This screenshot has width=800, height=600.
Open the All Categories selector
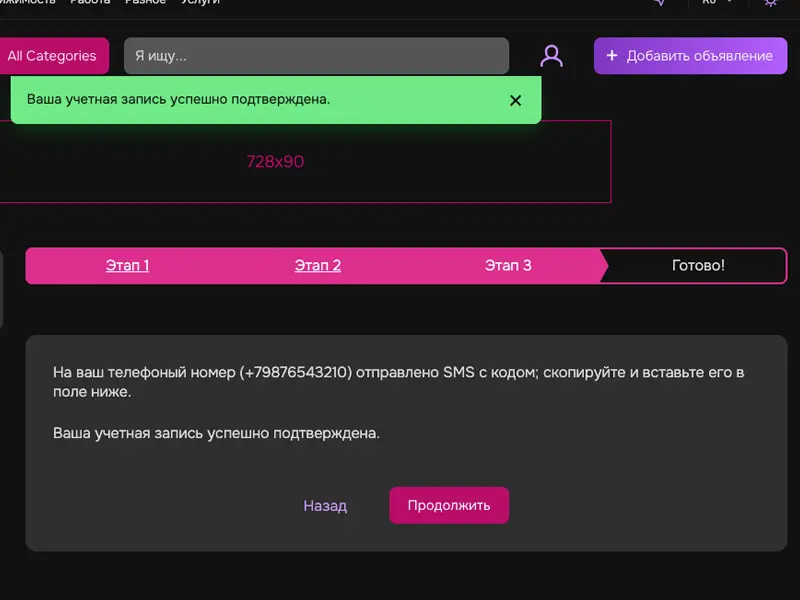pos(51,56)
